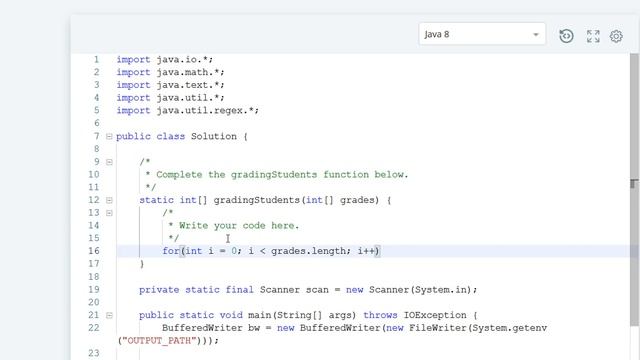Click 'import java.math.*;' on line 2
This screenshot has height=360, width=640.
(x=170, y=72)
